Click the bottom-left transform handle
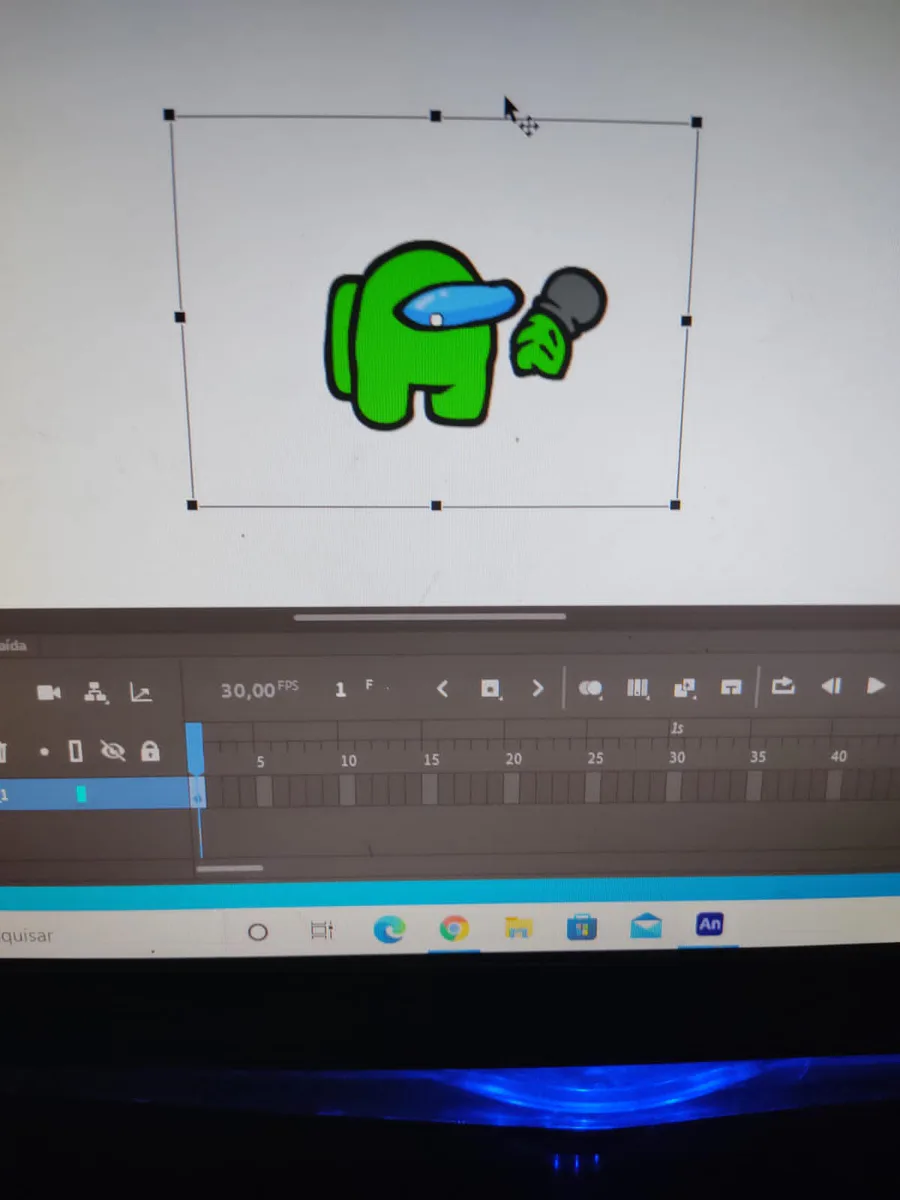 click(192, 505)
